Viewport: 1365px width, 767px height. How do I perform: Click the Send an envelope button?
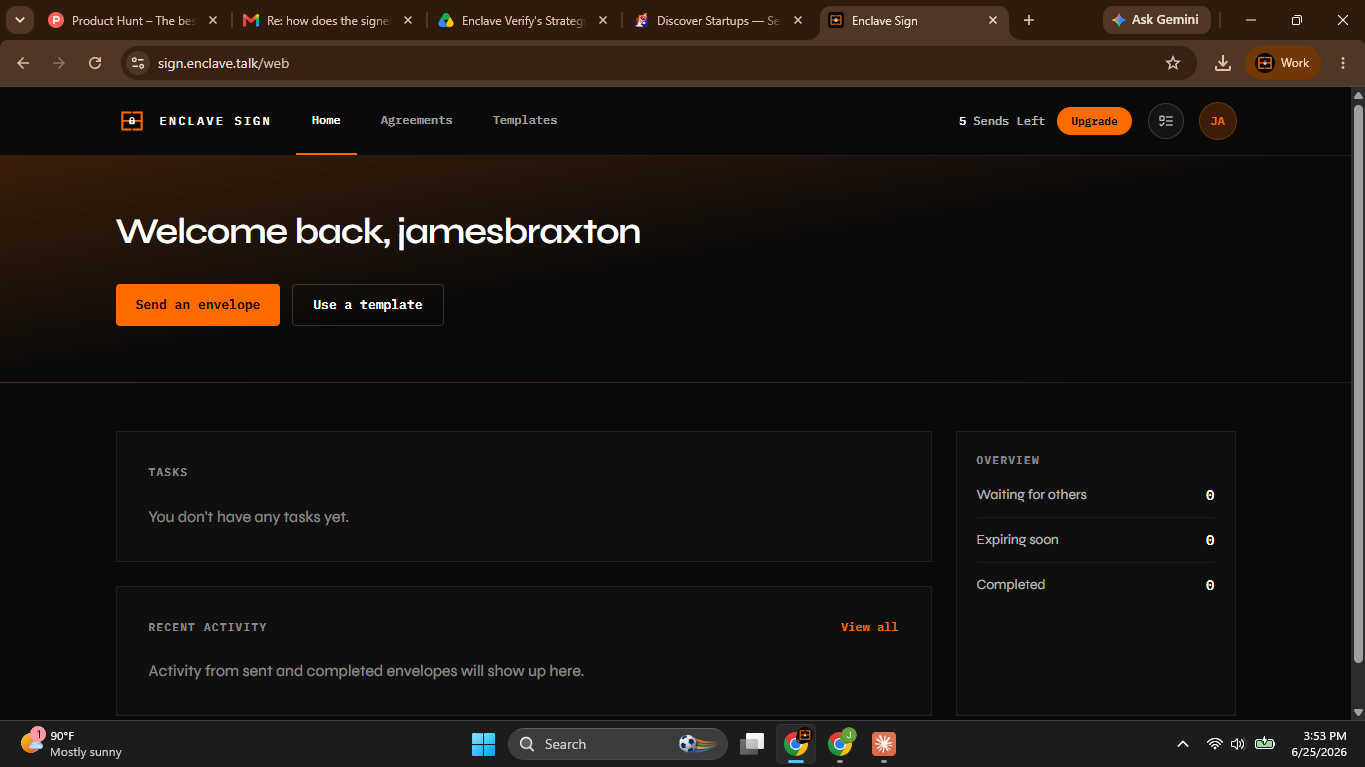(x=198, y=305)
